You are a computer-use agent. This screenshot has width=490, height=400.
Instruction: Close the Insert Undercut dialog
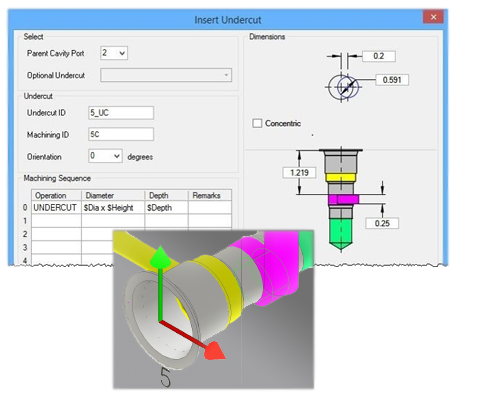pos(433,17)
